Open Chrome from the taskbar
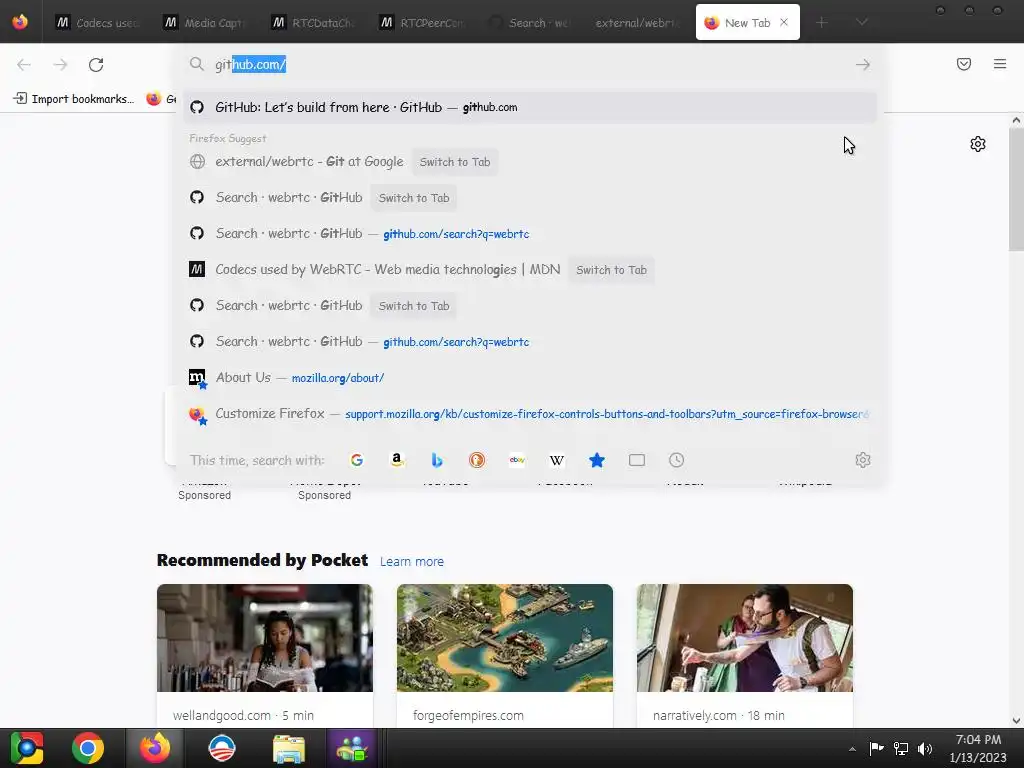Screen dimensions: 1024x768 (88, 748)
